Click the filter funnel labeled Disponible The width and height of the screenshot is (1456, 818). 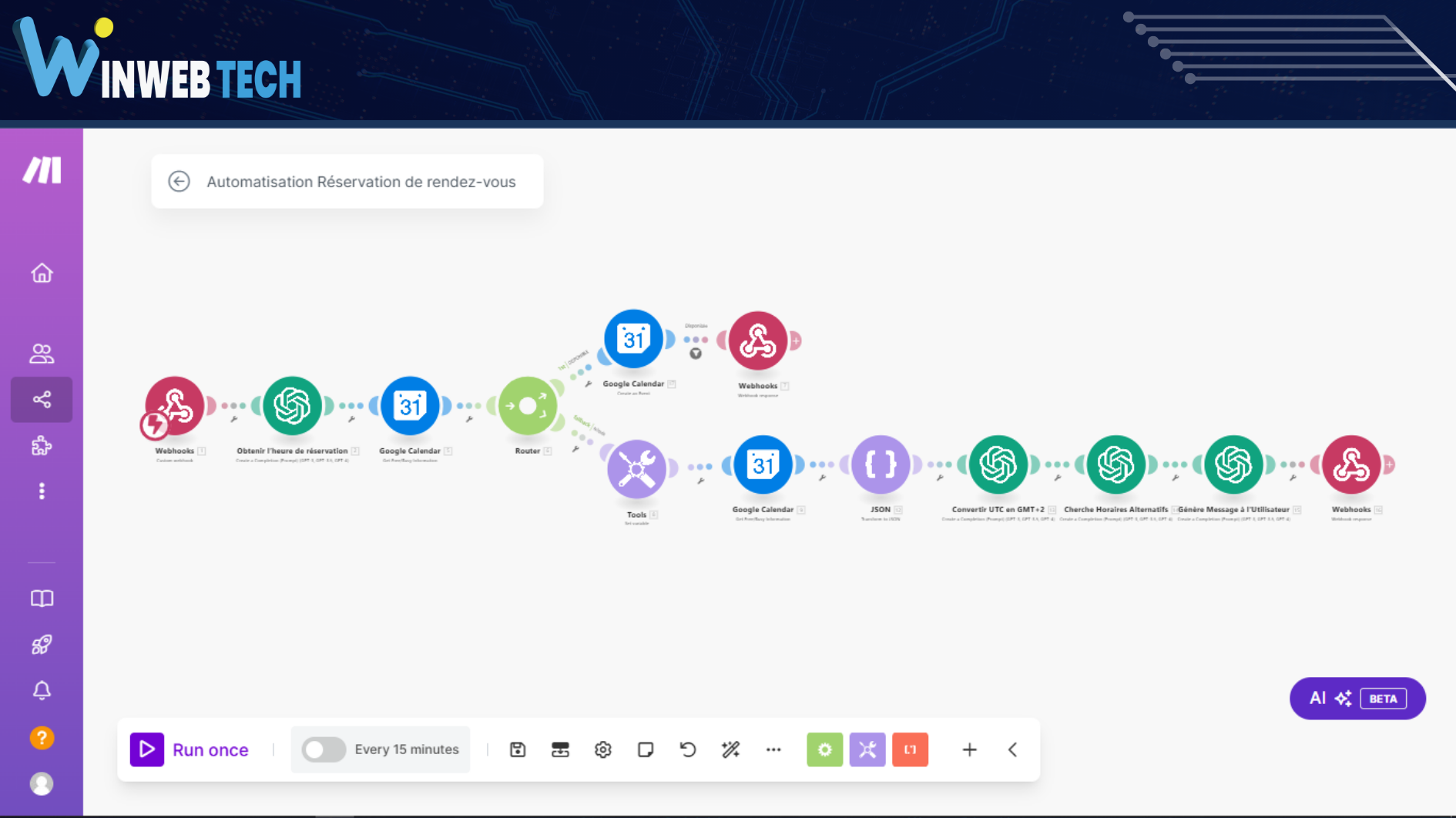[696, 354]
